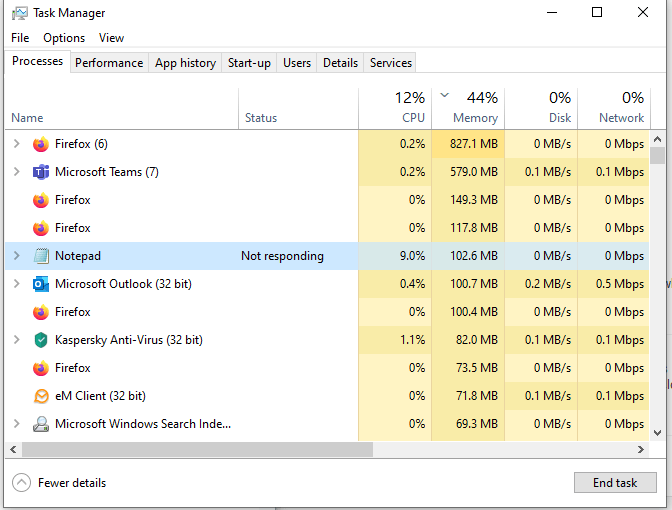Click the horizontal scrollbar left arrow
Image resolution: width=672 pixels, height=510 pixels.
click(x=13, y=450)
